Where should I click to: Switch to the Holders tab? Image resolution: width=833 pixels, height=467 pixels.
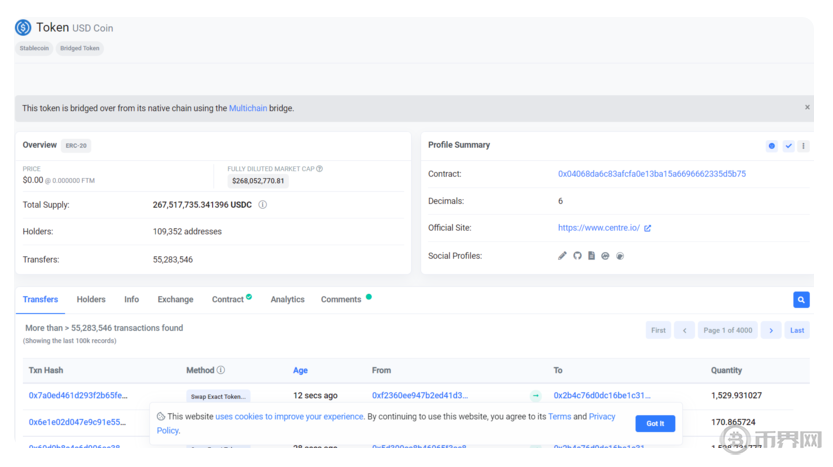[x=91, y=299]
